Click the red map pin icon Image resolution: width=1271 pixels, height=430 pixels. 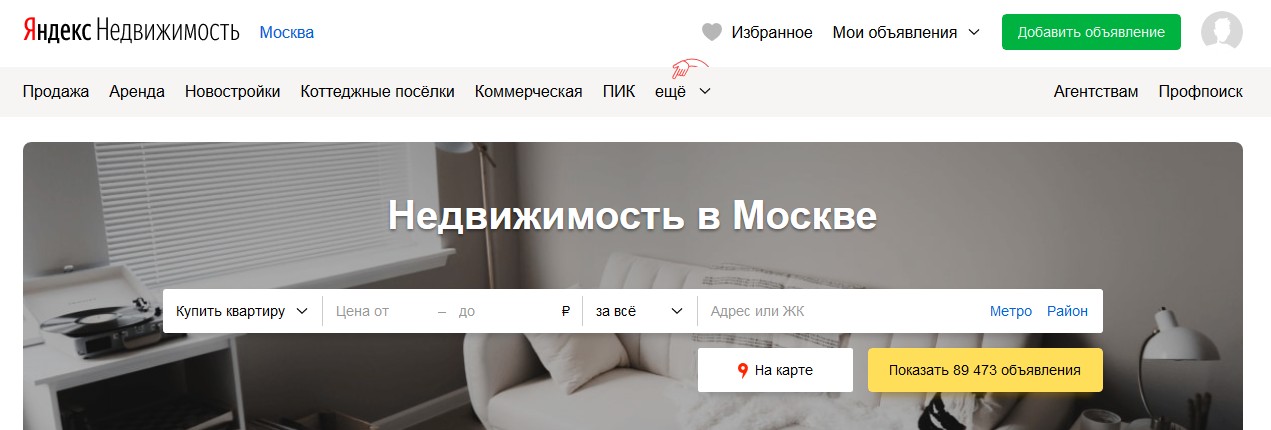click(x=743, y=371)
